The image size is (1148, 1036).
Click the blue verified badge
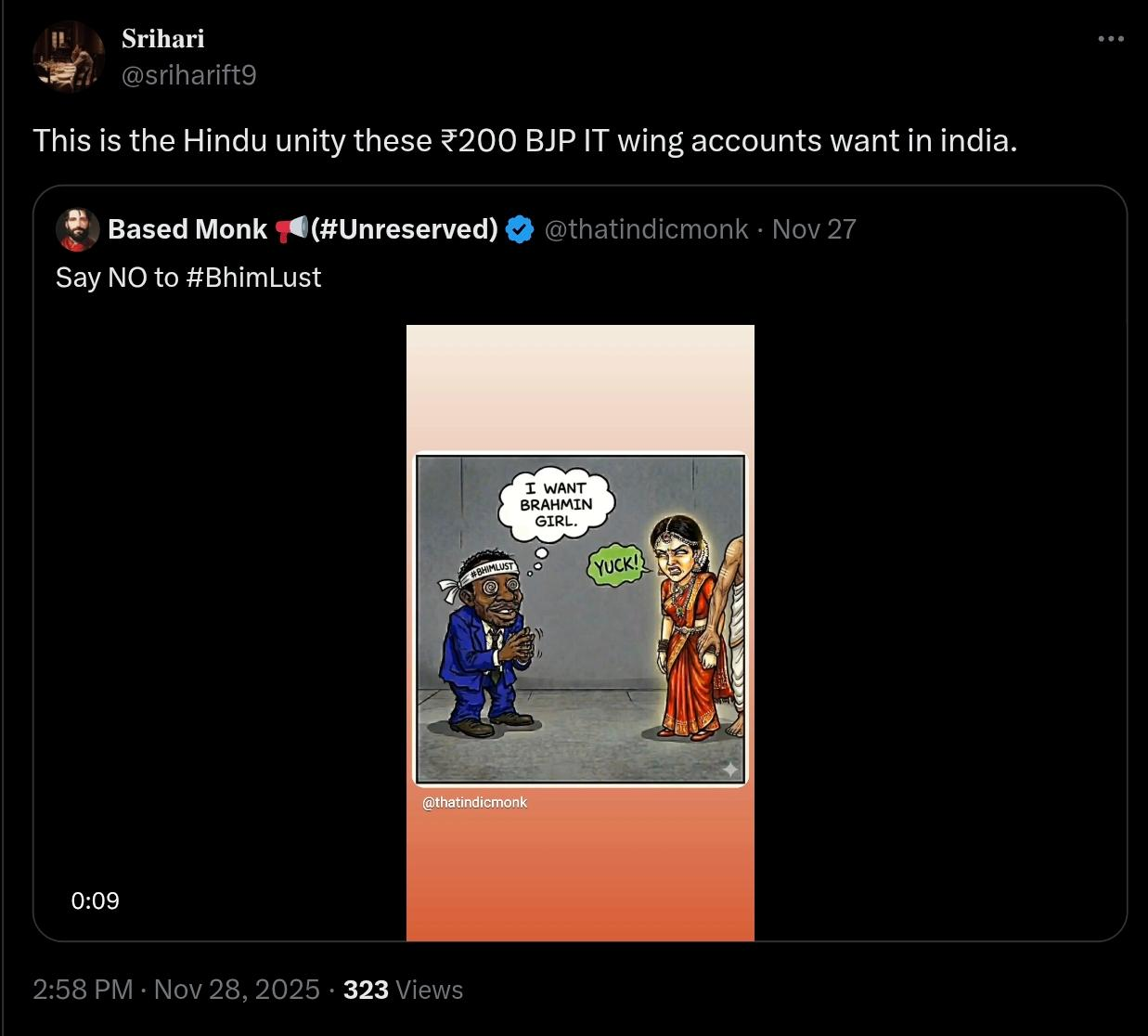click(520, 229)
